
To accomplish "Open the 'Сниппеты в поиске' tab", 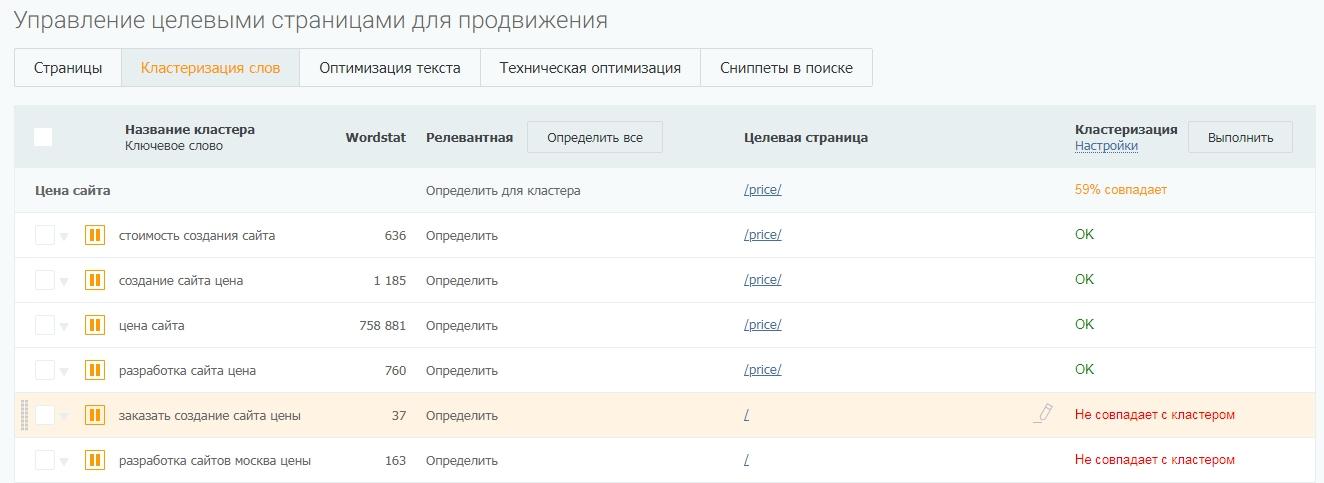I will click(x=786, y=68).
